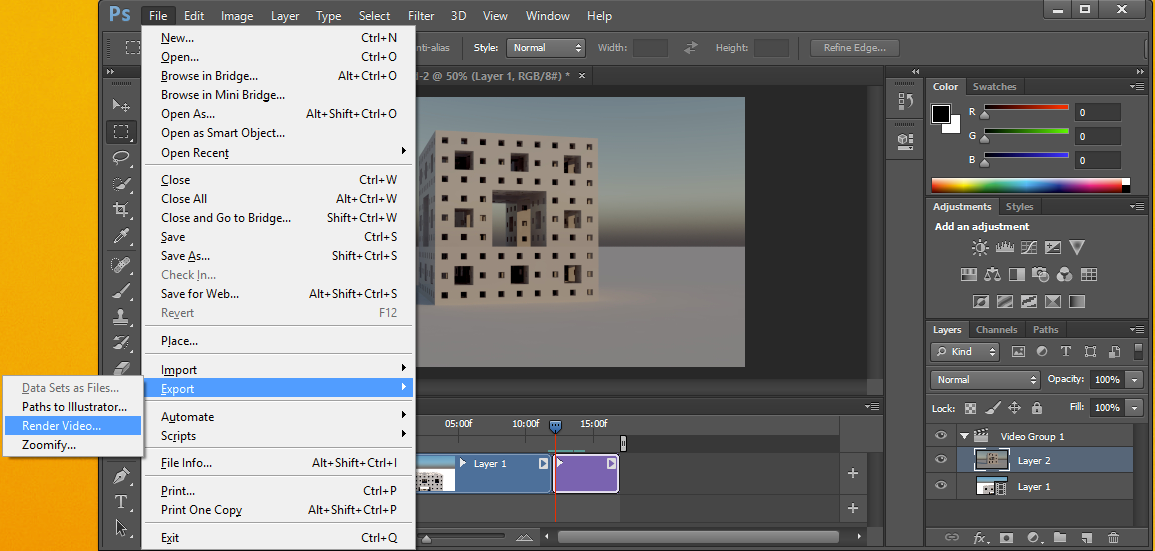Create a new layer with page icon
Screen dimensions: 1155x551
(x=1086, y=538)
